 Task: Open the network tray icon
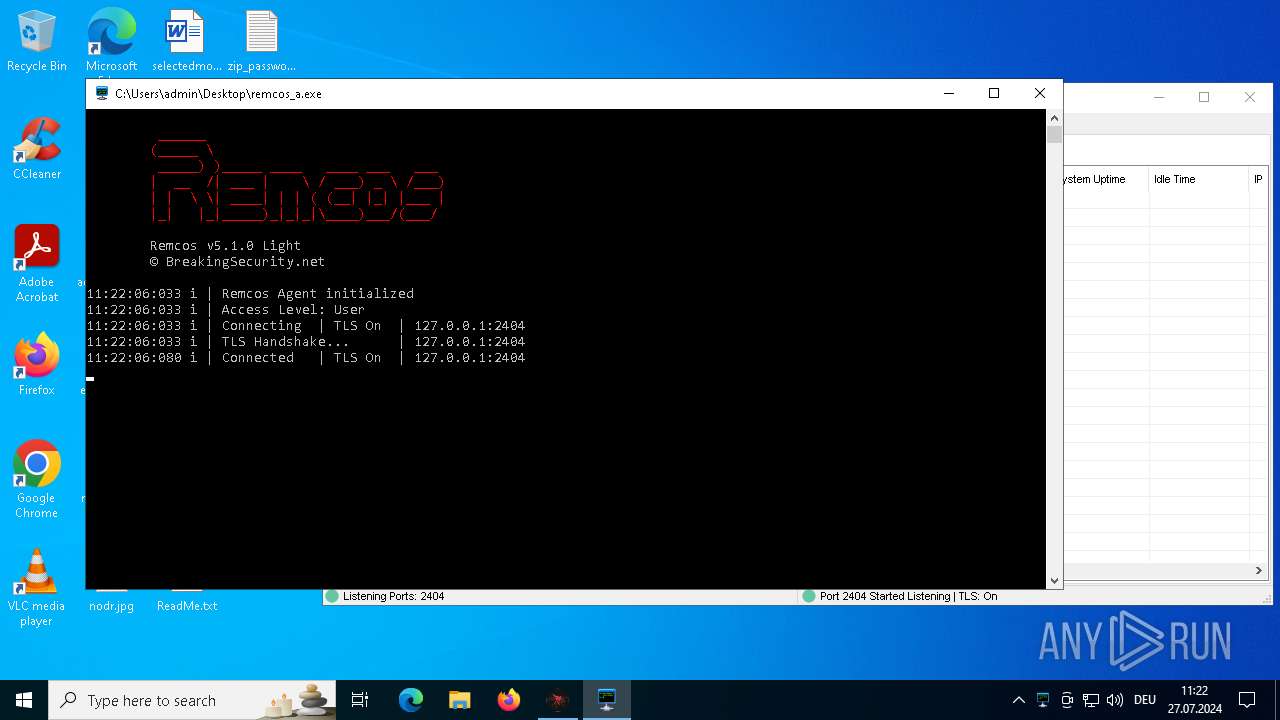point(1091,700)
